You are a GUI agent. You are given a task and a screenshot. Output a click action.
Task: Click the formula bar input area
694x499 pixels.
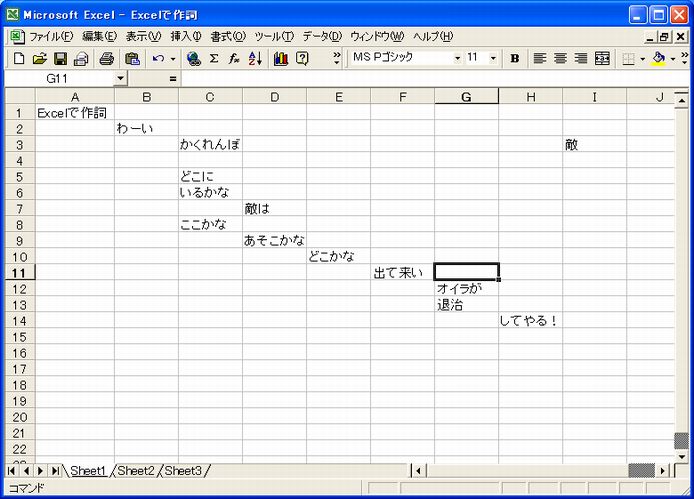pos(435,79)
